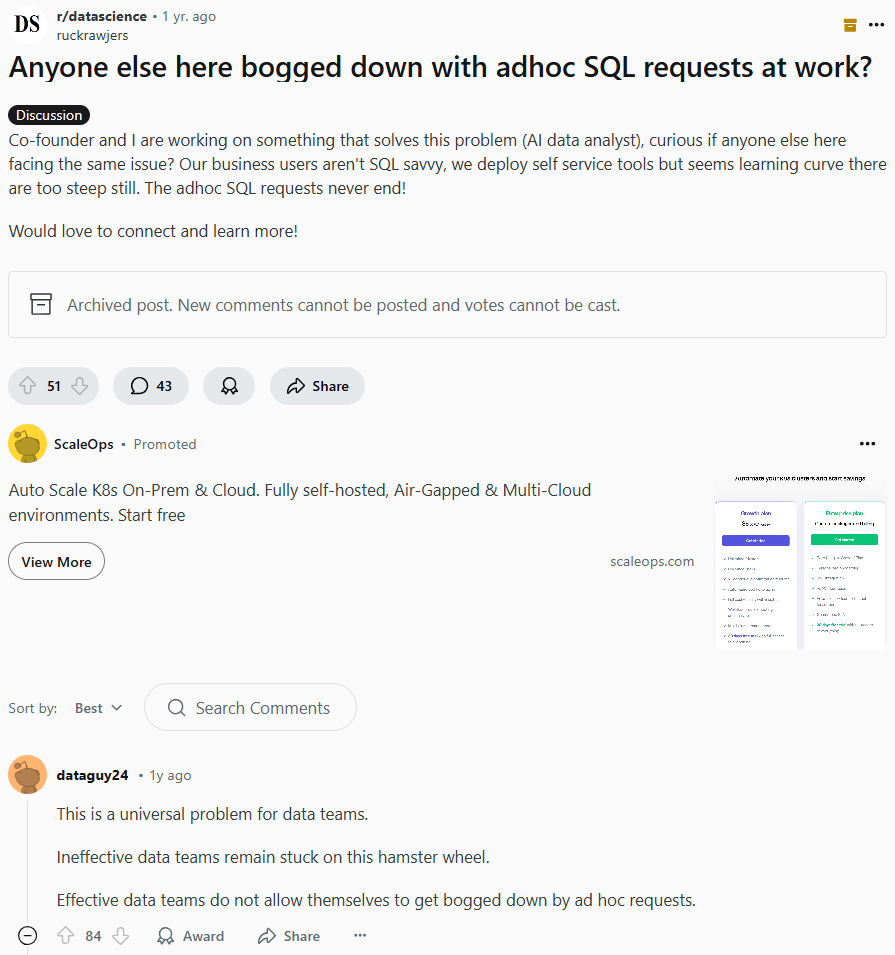Open more options on dataguy24's comment
The width and height of the screenshot is (895, 955).
click(x=360, y=936)
